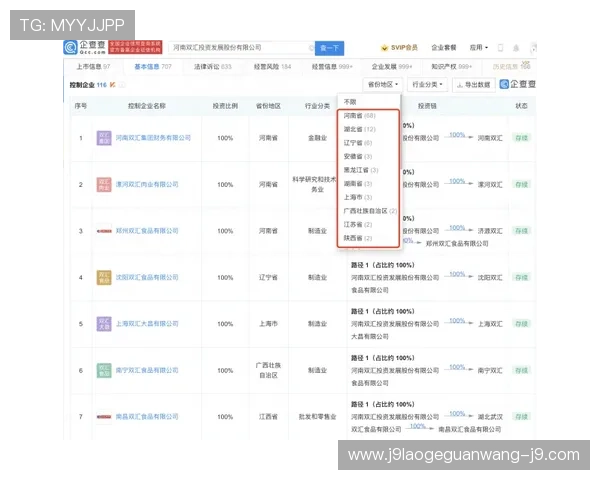Click the 金融业 cell in row 1

[x=317, y=138]
